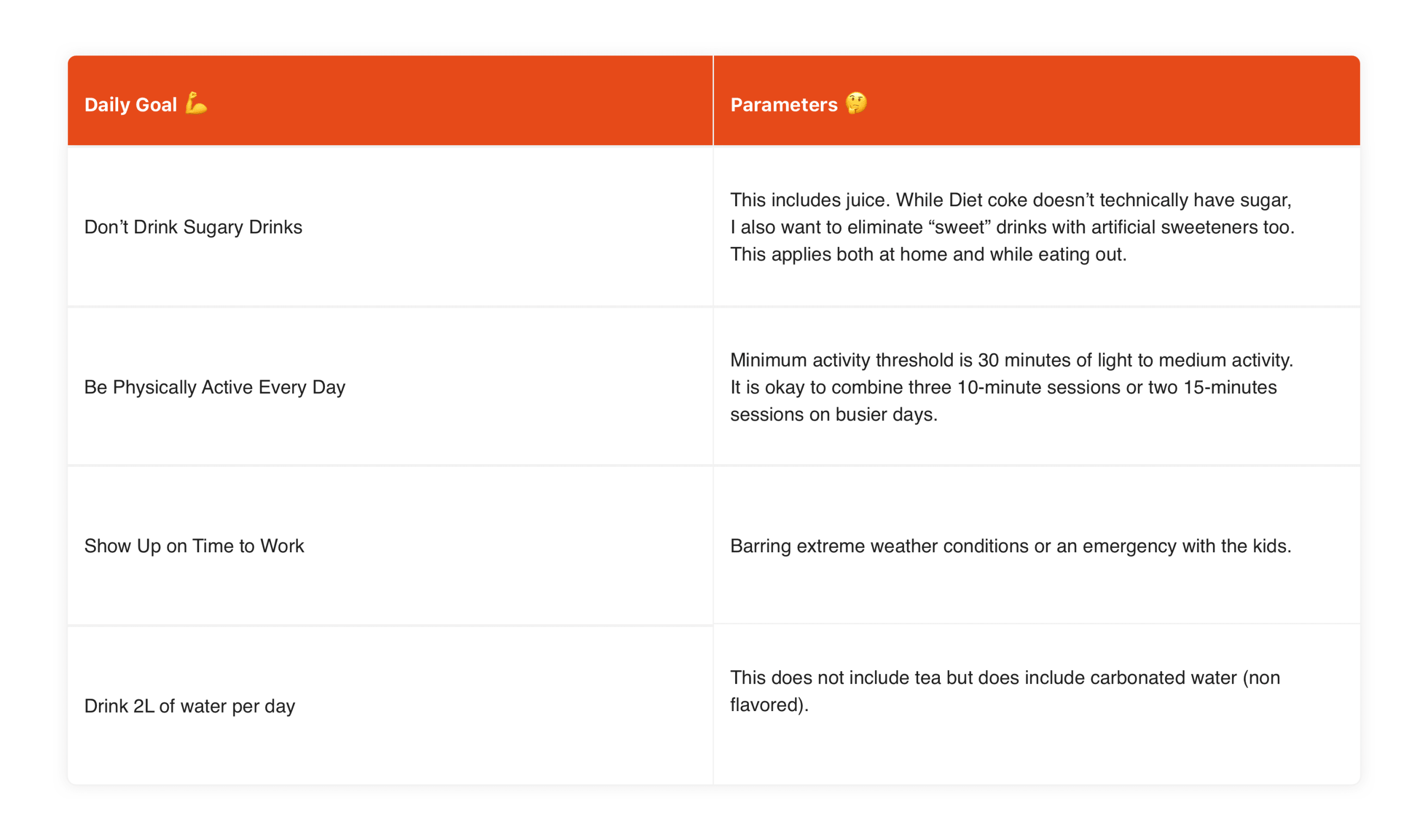
Task: Click the "Be Physically Active Every Day" cell
Action: (390, 387)
